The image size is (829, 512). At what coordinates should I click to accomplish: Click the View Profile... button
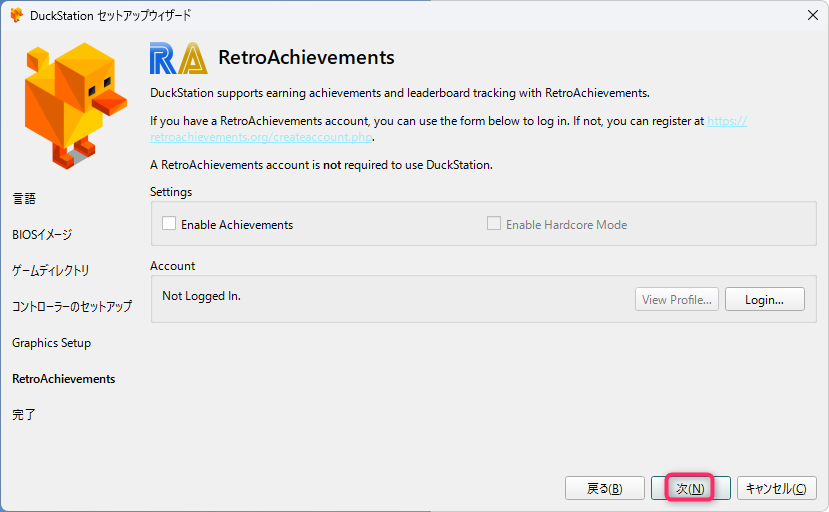point(677,299)
